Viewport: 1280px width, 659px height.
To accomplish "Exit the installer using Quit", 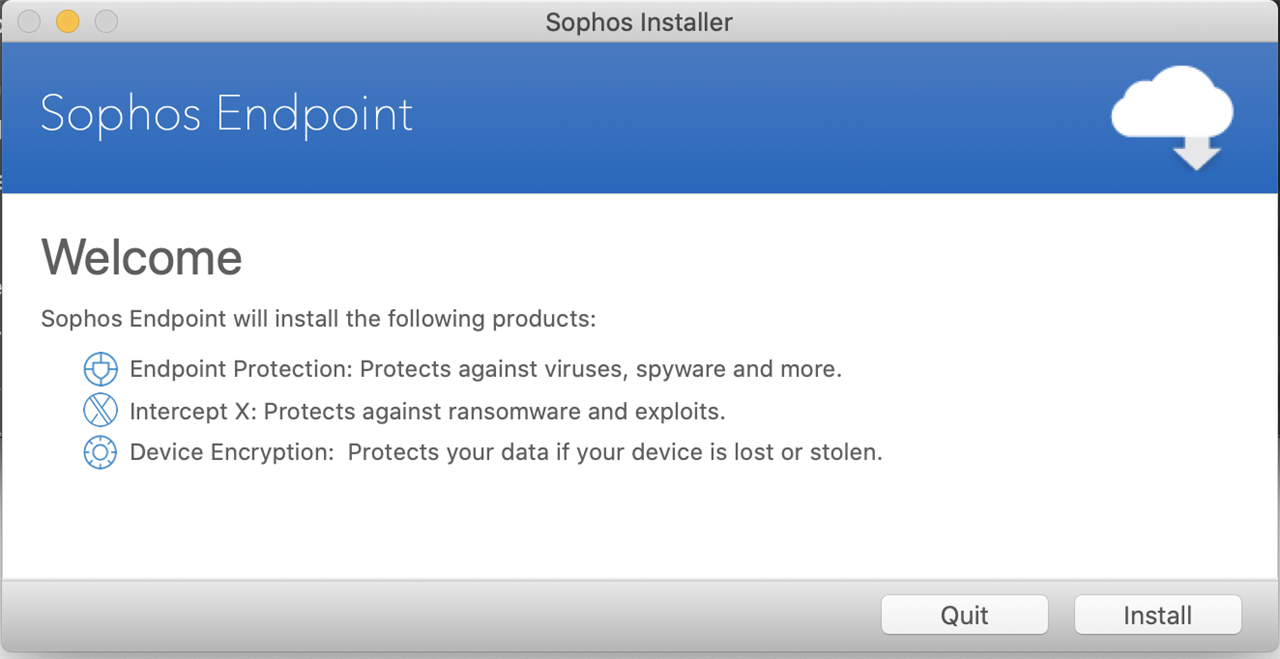I will pyautogui.click(x=964, y=615).
